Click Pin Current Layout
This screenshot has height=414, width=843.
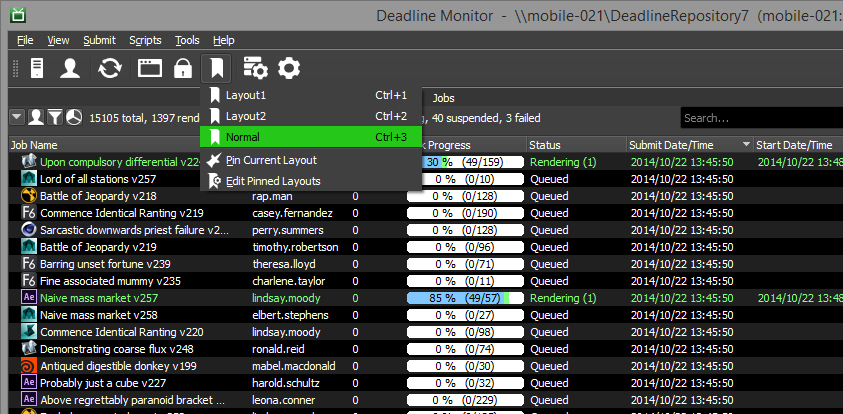tap(270, 160)
